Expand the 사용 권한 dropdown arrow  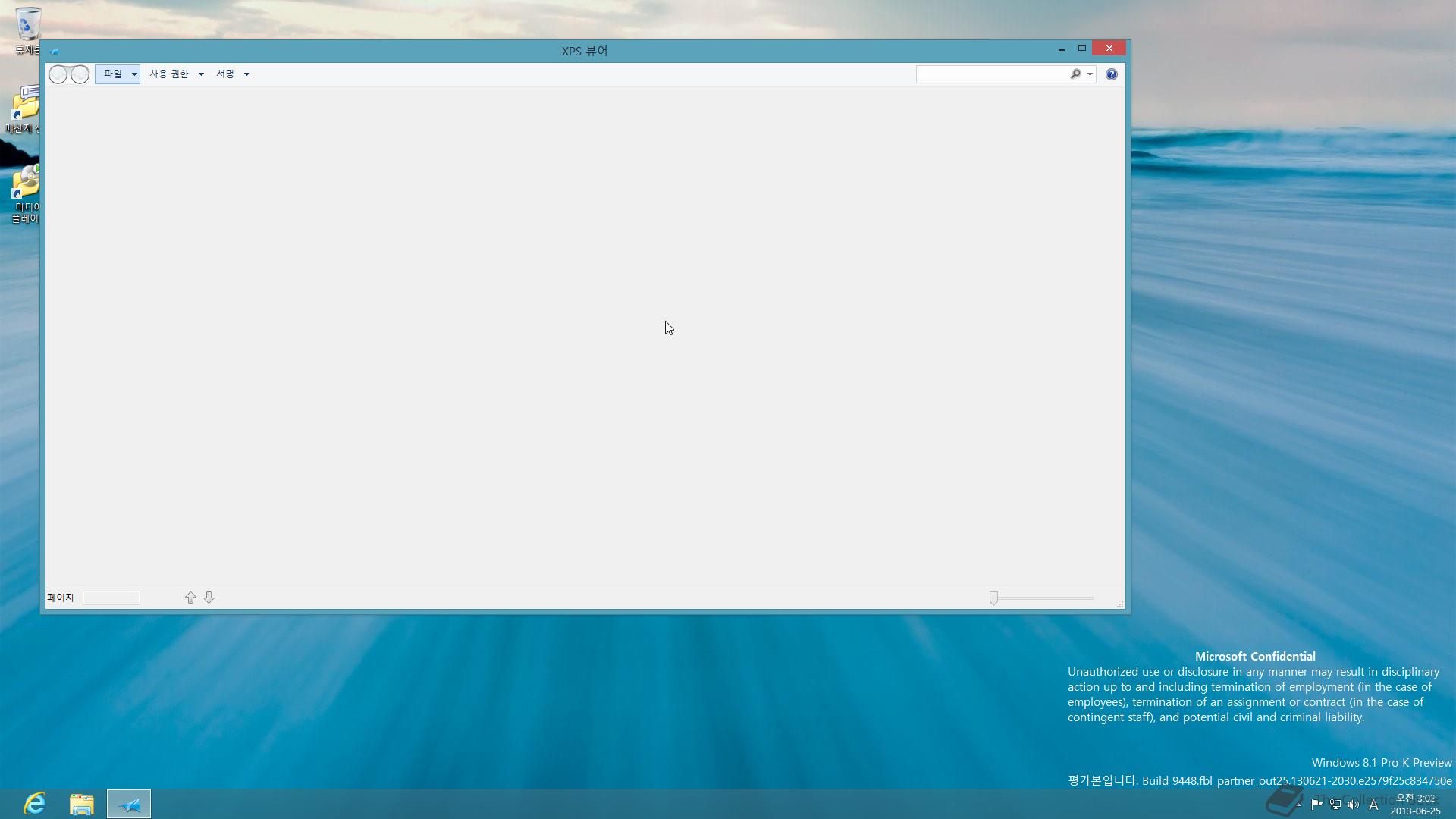pyautogui.click(x=201, y=74)
